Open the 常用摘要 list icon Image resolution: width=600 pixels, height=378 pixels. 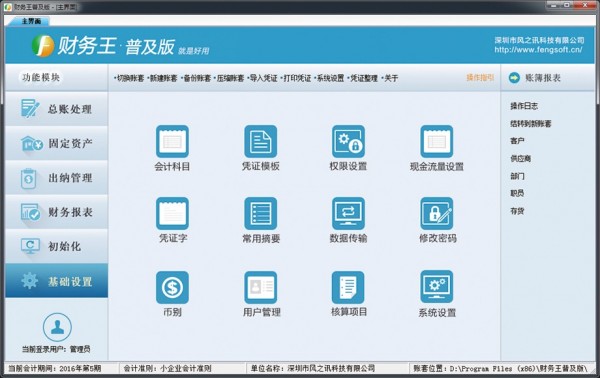coord(261,213)
